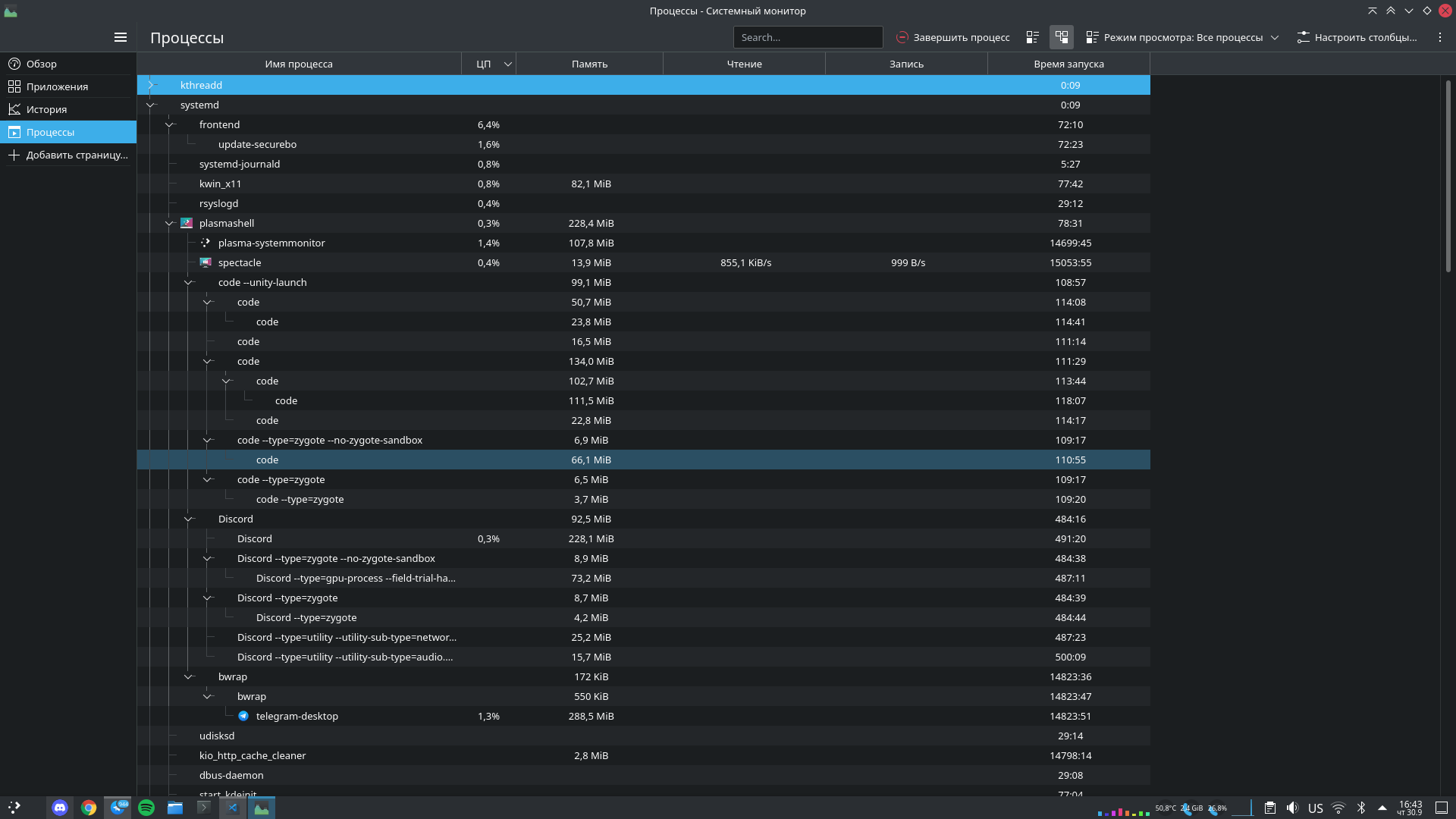Click the Завершить процесс button
The image size is (1456, 819).
click(x=953, y=37)
